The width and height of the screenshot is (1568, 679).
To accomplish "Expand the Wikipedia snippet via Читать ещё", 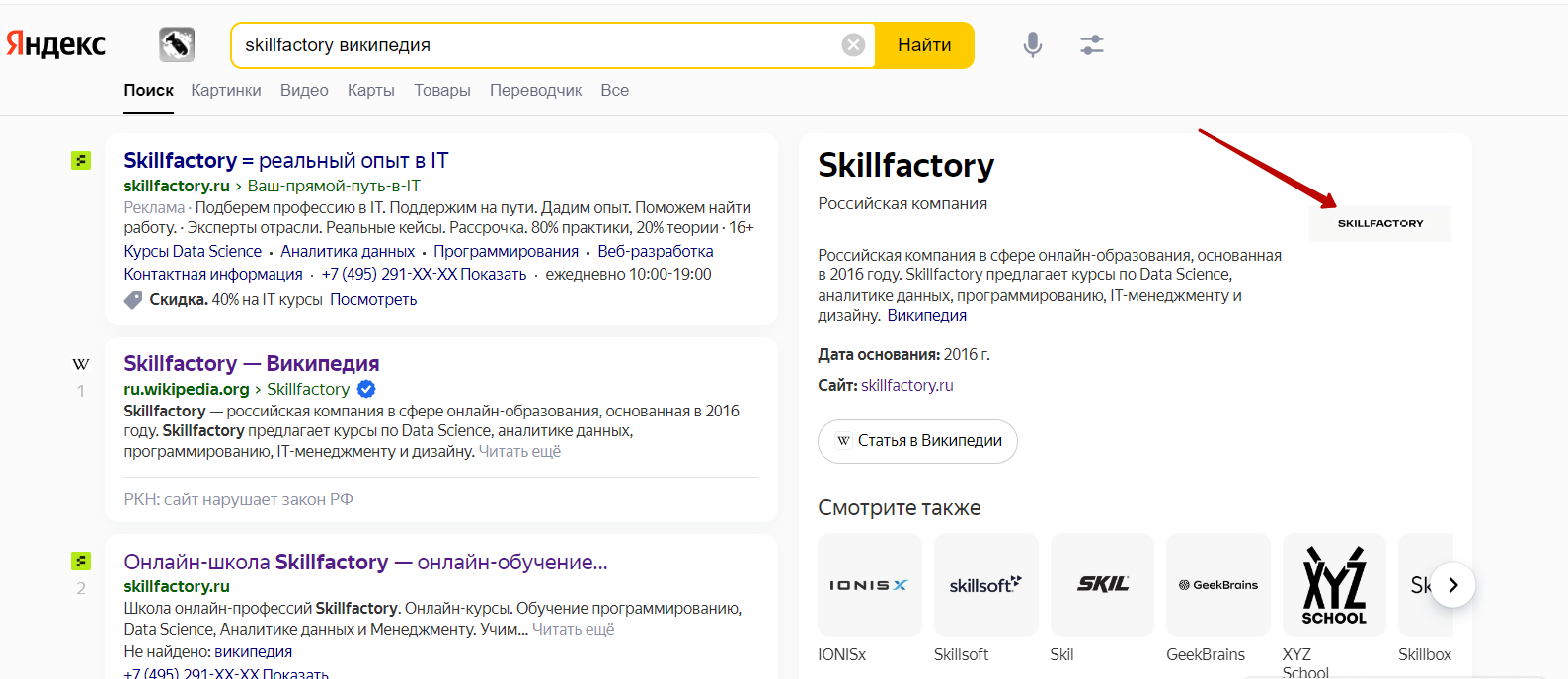I will coord(519,451).
